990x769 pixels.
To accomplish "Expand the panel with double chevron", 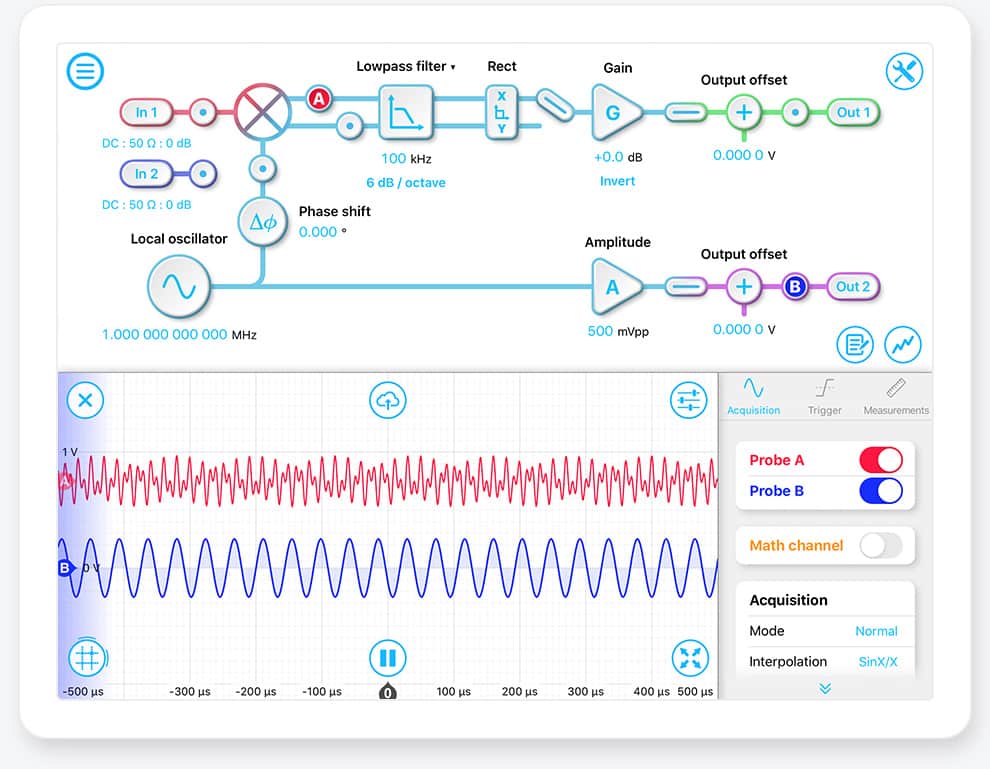I will (x=825, y=688).
